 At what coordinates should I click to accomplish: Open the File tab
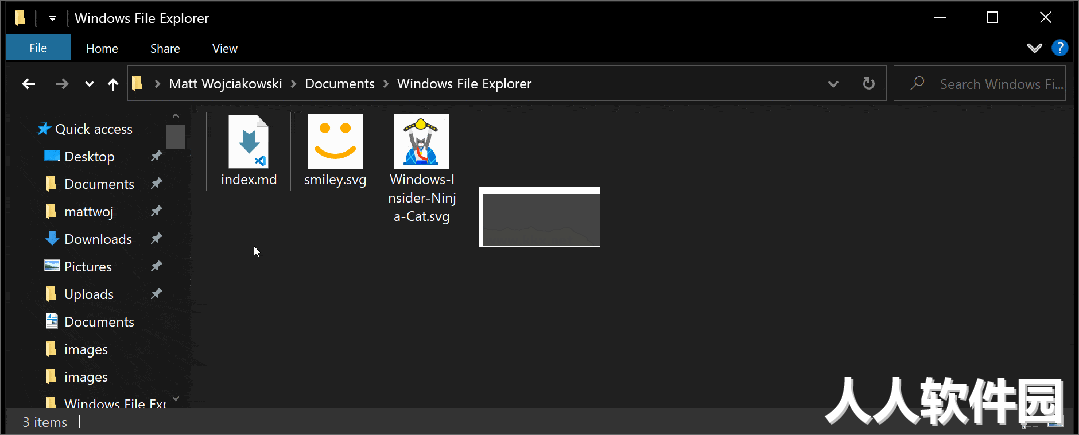(38, 48)
